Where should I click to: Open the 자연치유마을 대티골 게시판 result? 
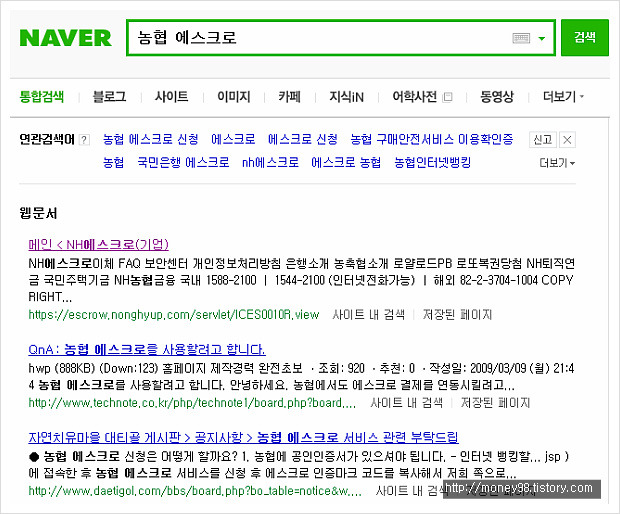coord(243,438)
